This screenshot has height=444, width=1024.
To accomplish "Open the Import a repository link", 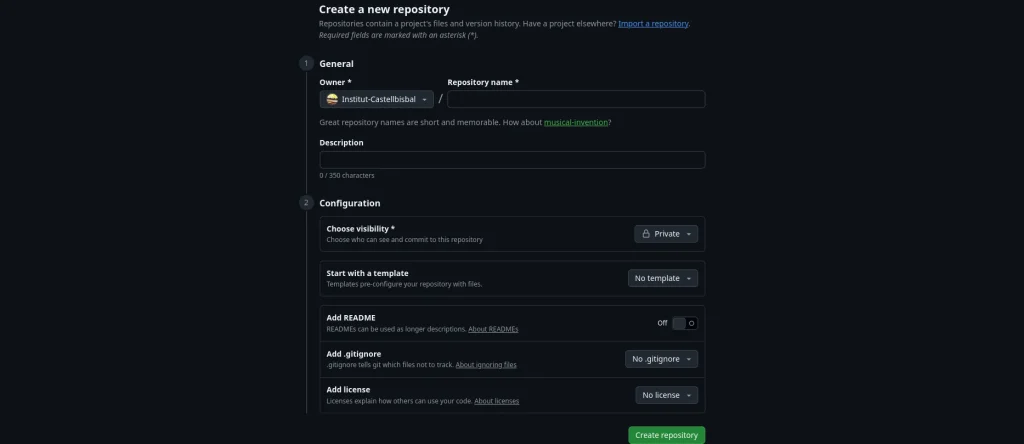I will coord(653,23).
